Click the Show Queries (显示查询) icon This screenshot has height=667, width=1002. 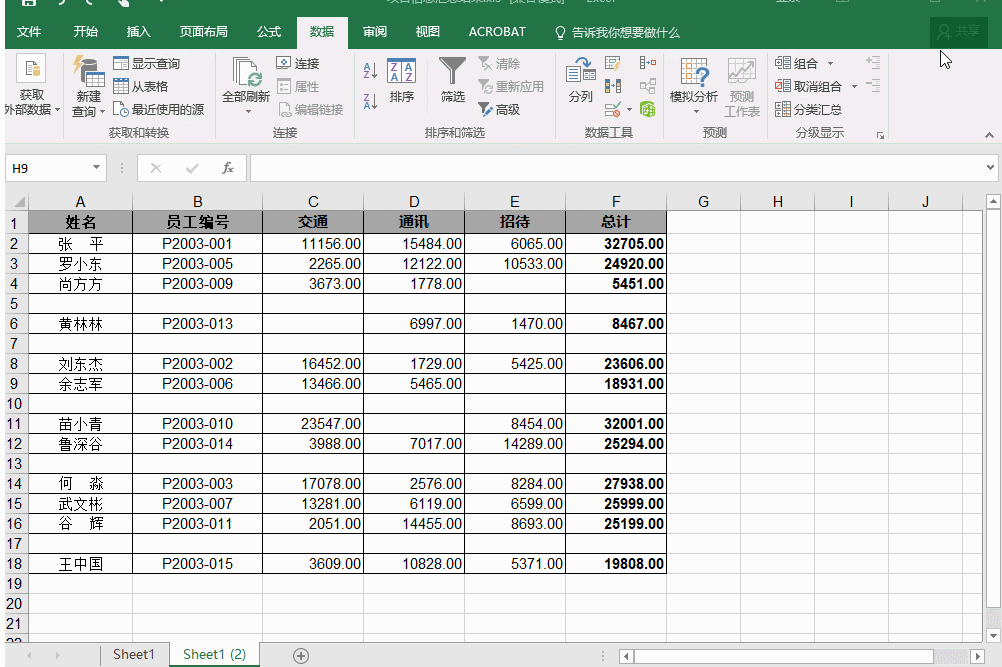tap(121, 63)
